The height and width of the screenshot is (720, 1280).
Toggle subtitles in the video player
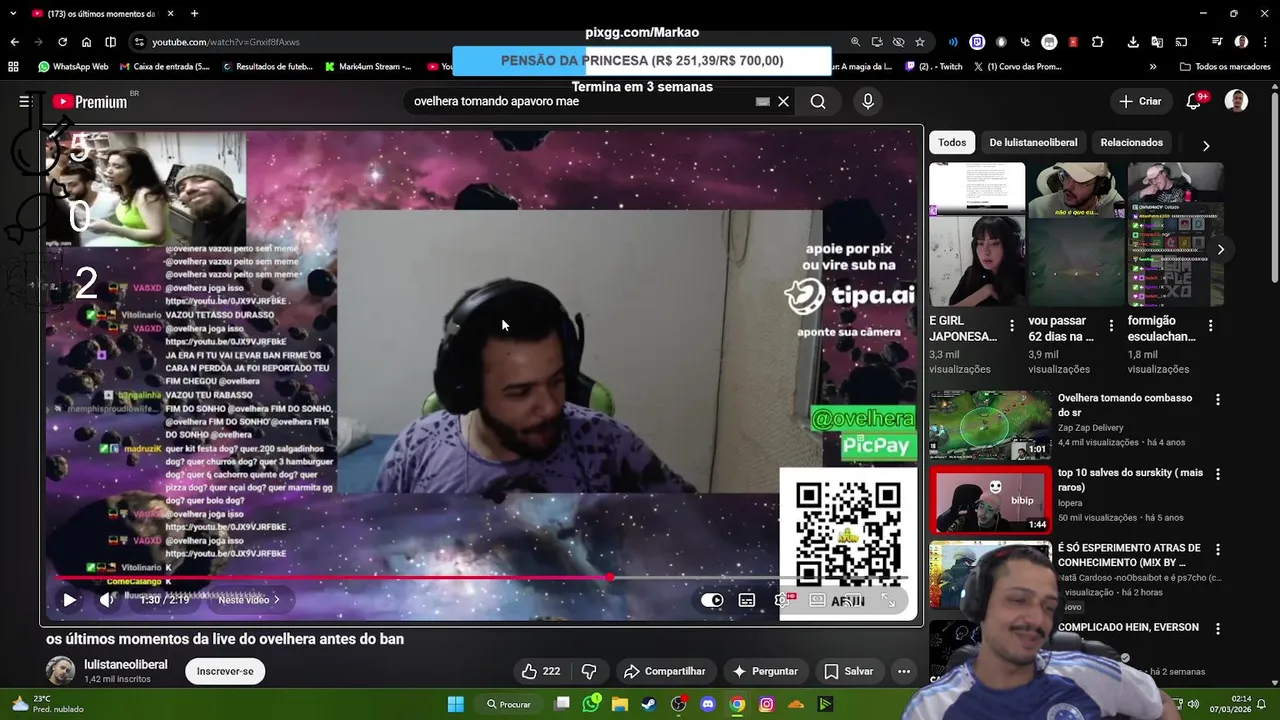click(x=747, y=600)
